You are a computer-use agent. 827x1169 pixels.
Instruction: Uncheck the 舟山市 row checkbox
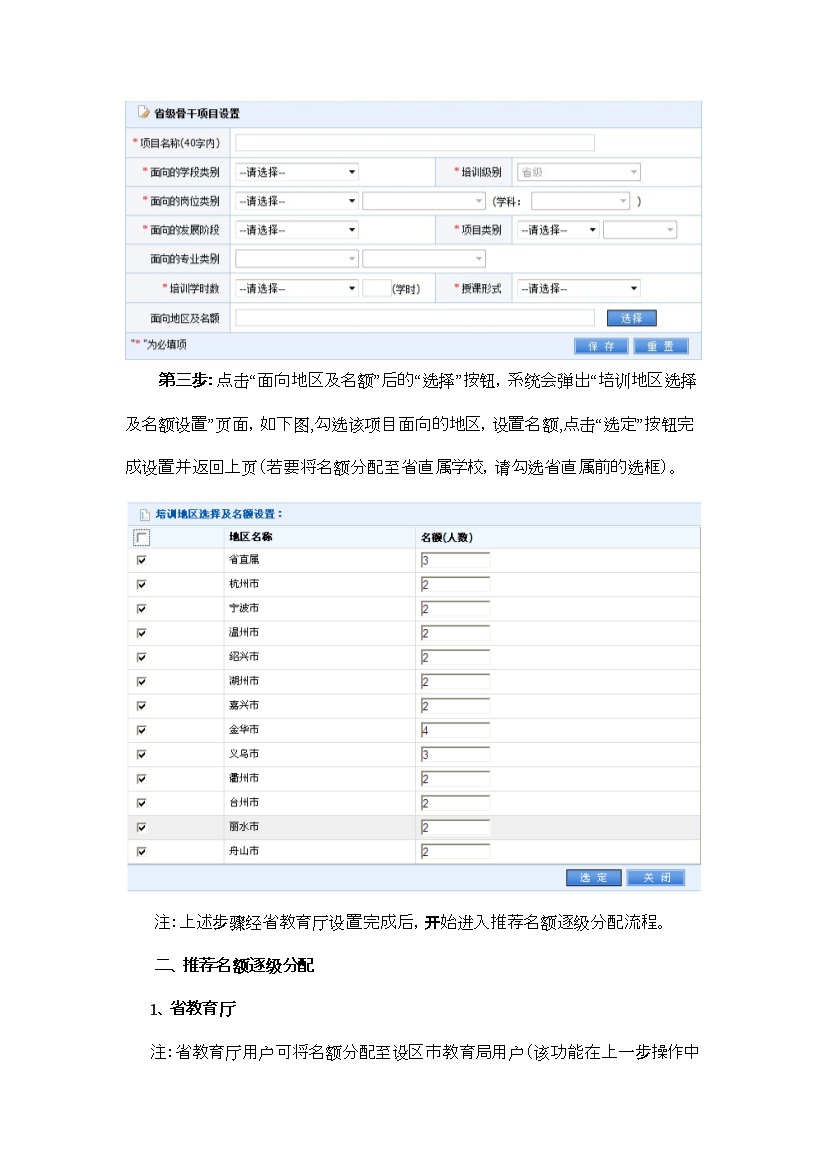click(141, 852)
